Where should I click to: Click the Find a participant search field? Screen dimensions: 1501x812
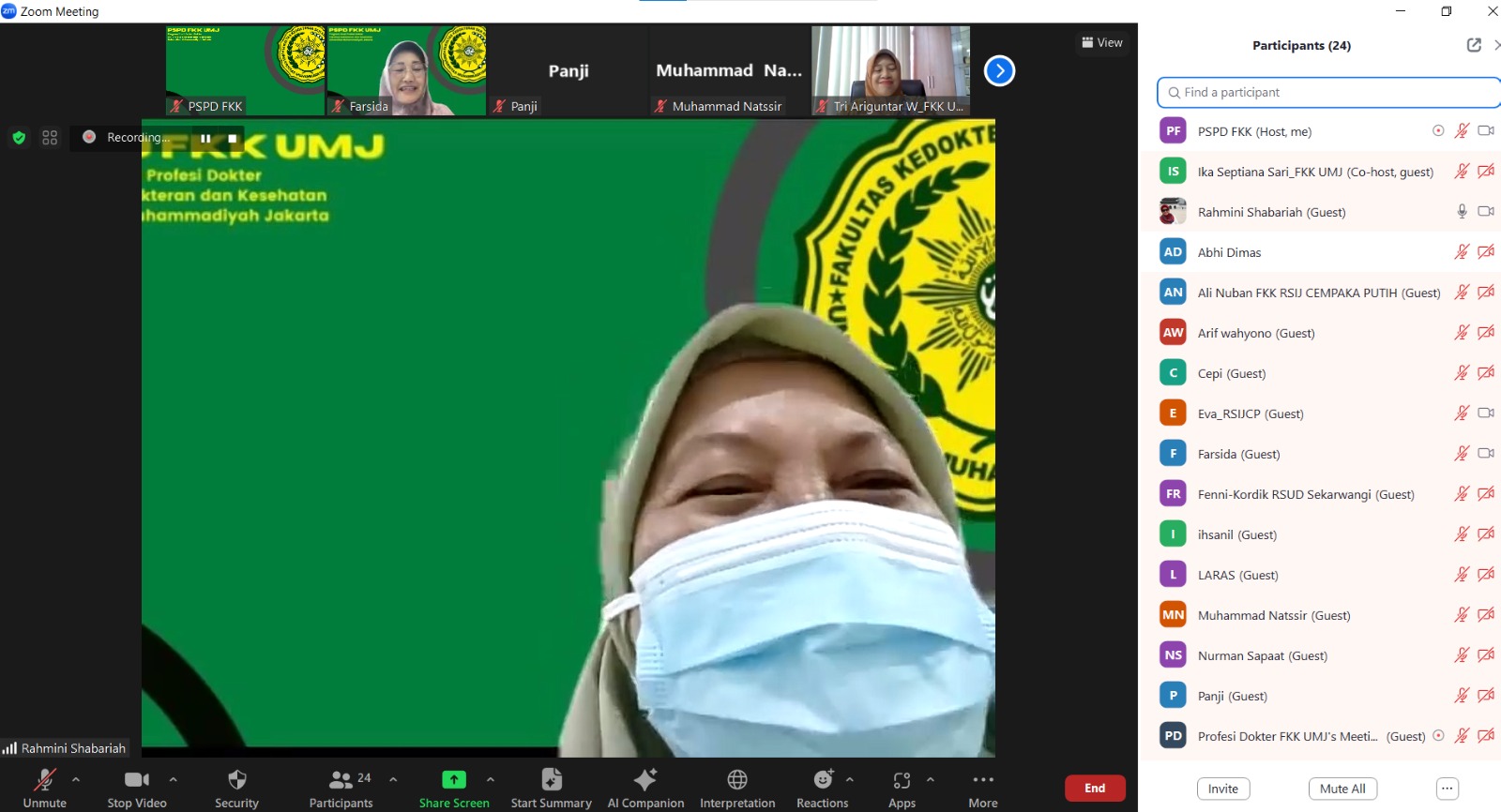pyautogui.click(x=1328, y=92)
